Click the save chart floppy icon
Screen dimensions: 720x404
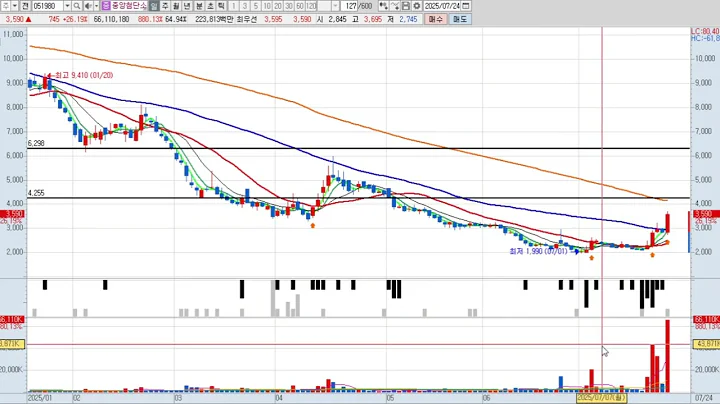click(405, 6)
